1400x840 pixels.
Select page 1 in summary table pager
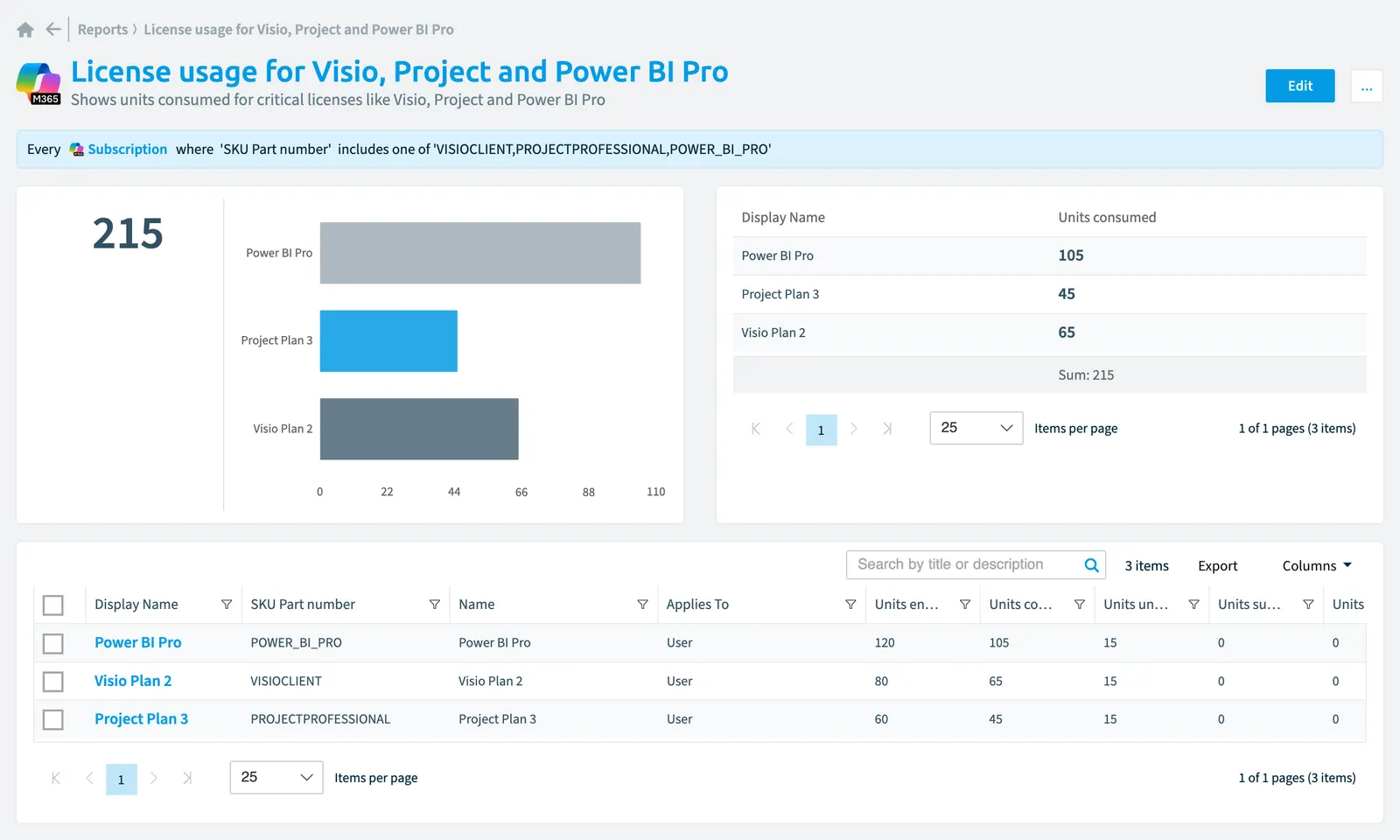[821, 430]
